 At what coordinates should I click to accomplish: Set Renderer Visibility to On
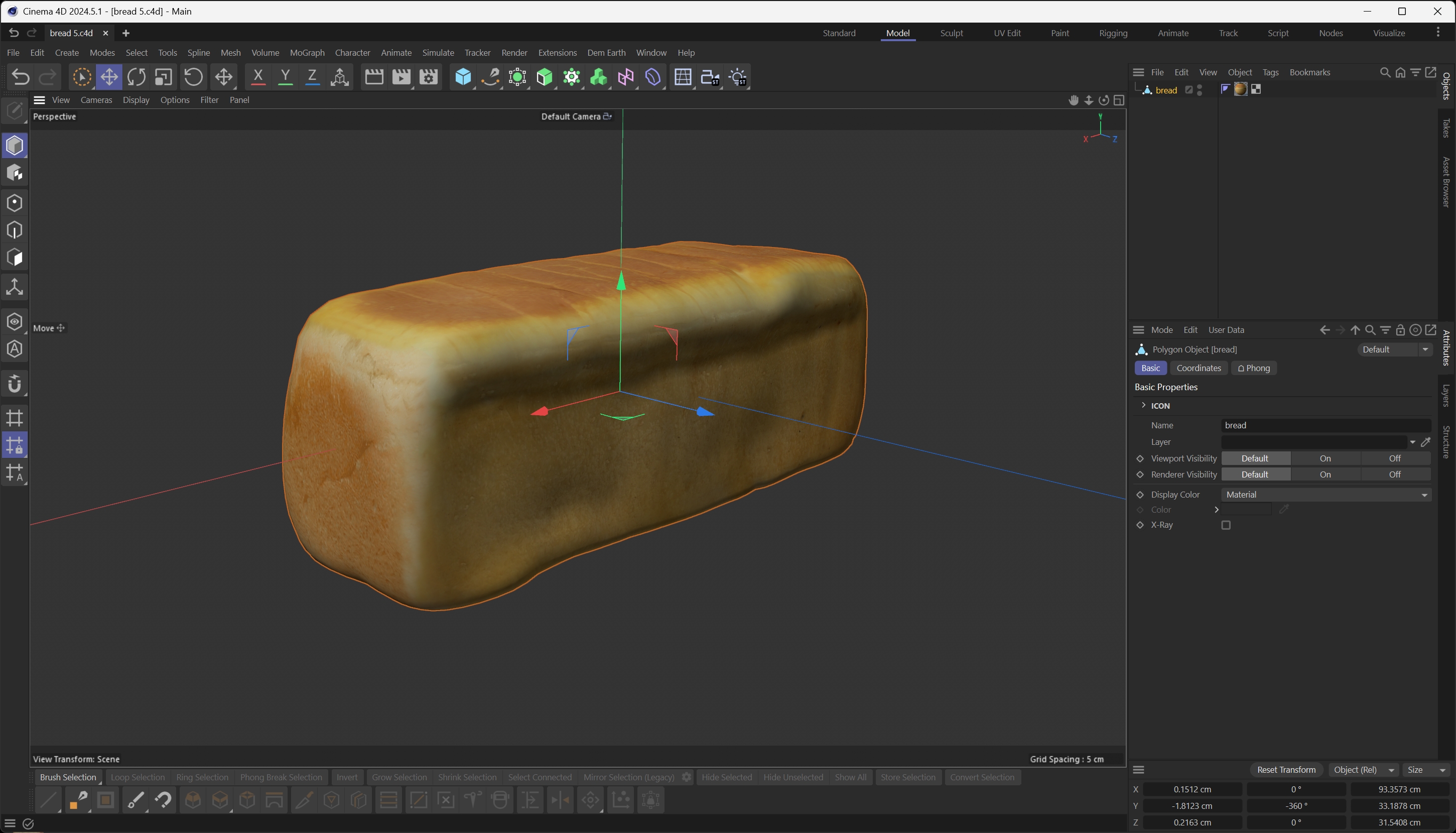pyautogui.click(x=1325, y=474)
